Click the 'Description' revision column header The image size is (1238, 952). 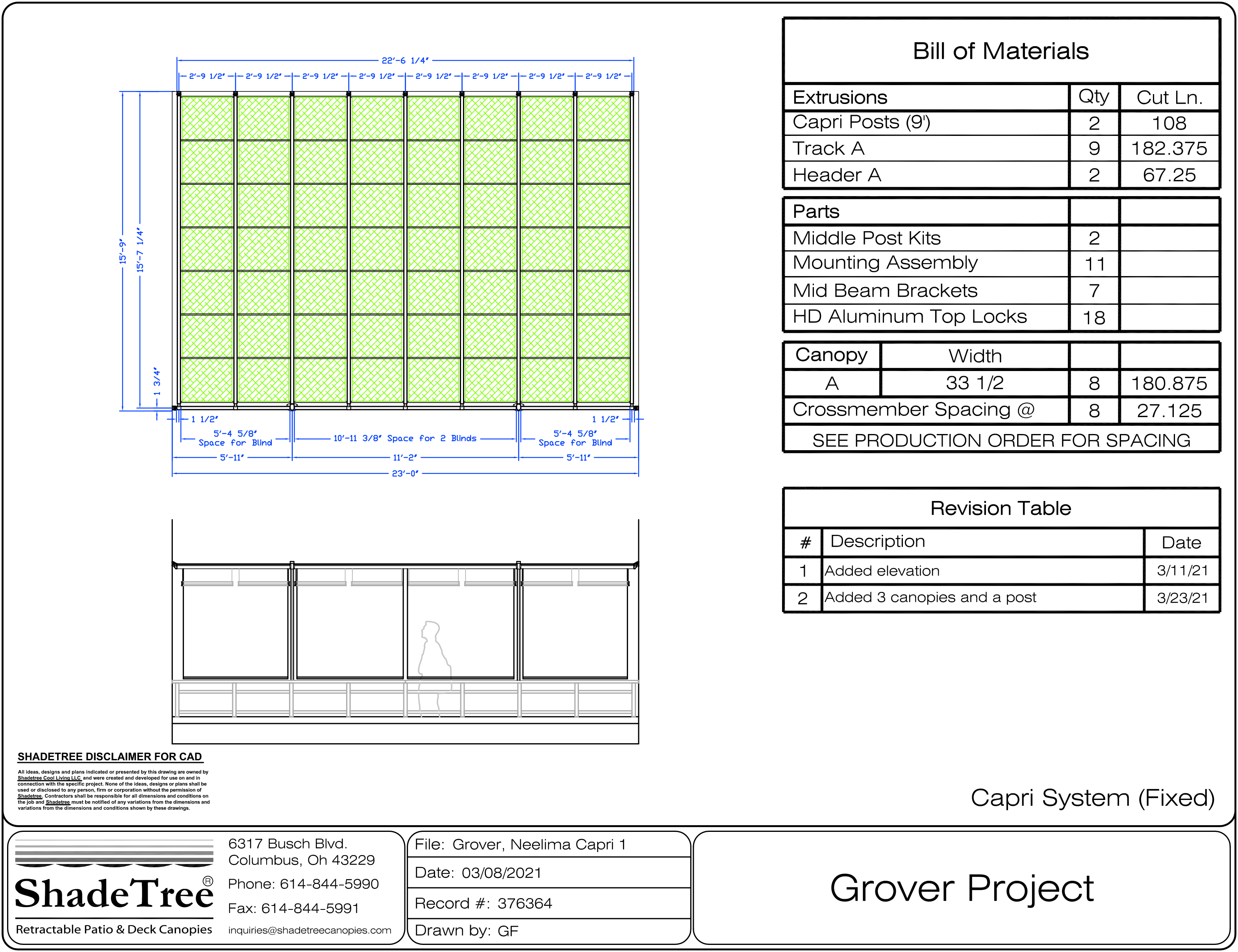click(877, 541)
